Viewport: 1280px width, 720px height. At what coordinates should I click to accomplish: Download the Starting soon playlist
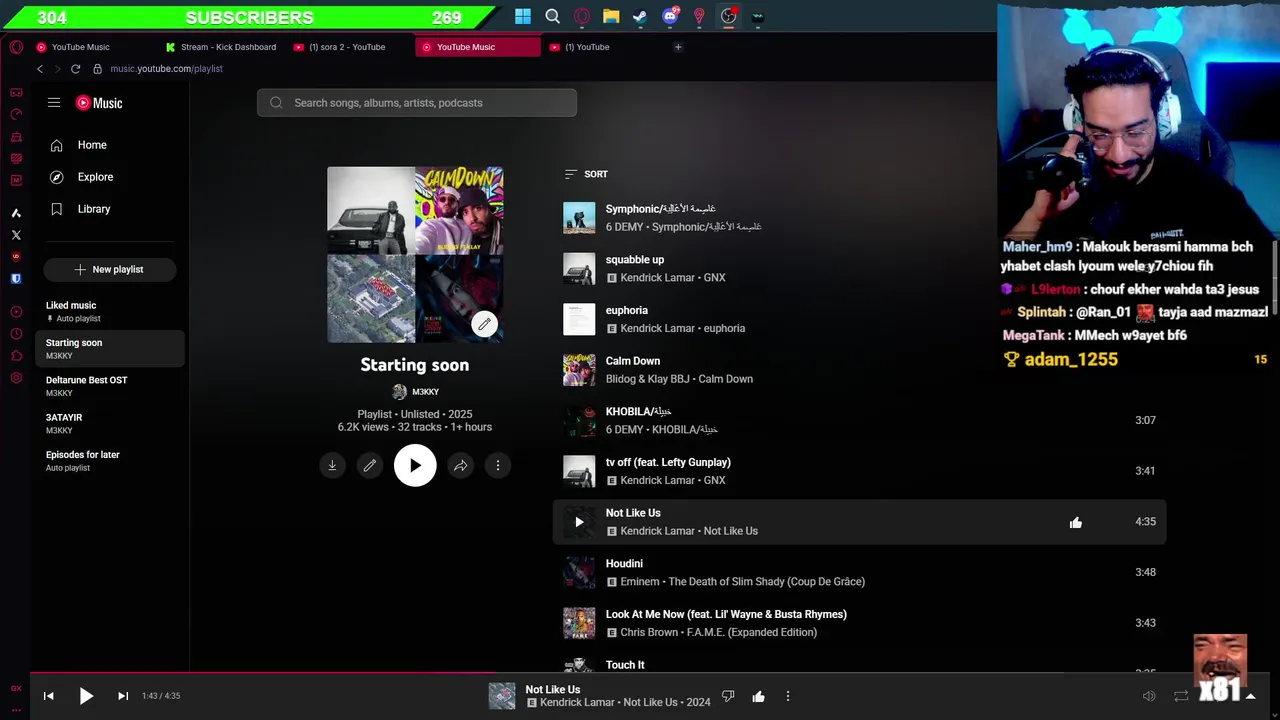[x=332, y=465]
